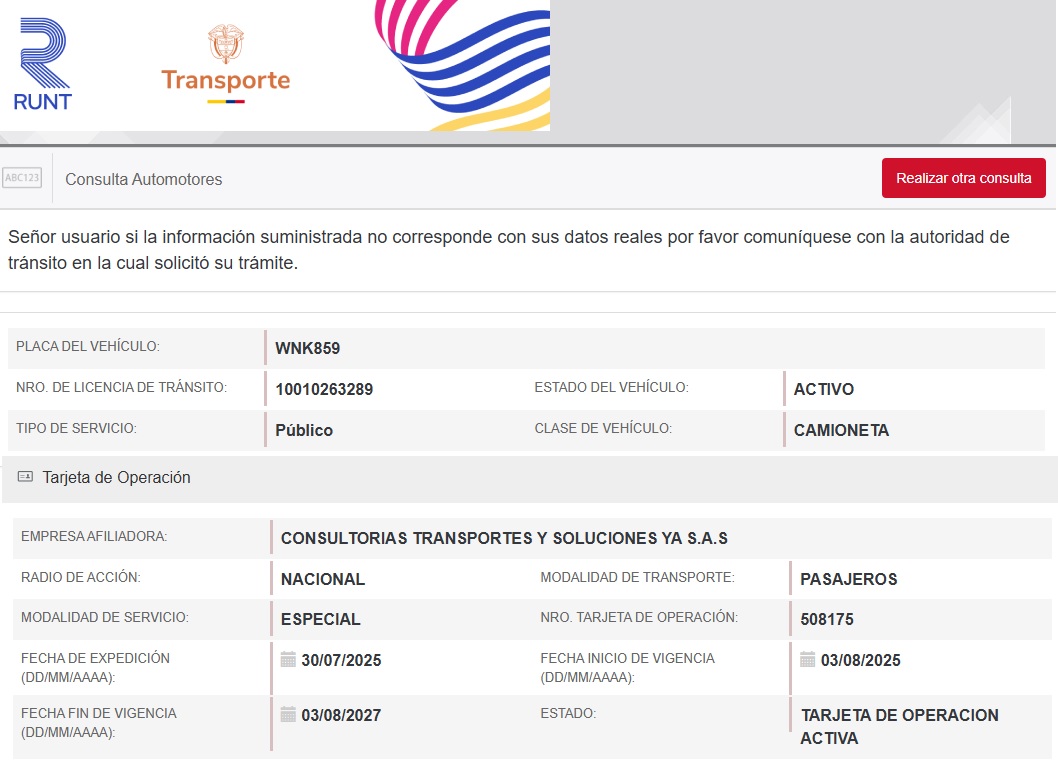
Task: Click the Tarjeta de Operación card icon
Action: tap(26, 477)
